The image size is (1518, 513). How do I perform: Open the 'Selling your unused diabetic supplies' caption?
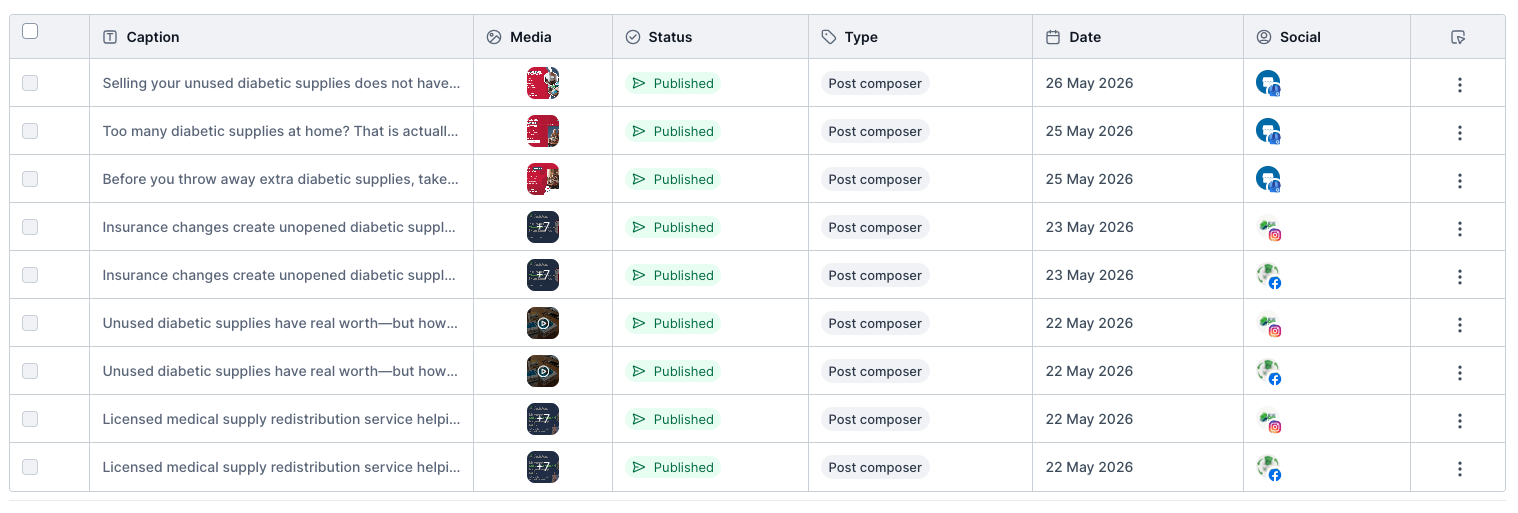coord(281,83)
